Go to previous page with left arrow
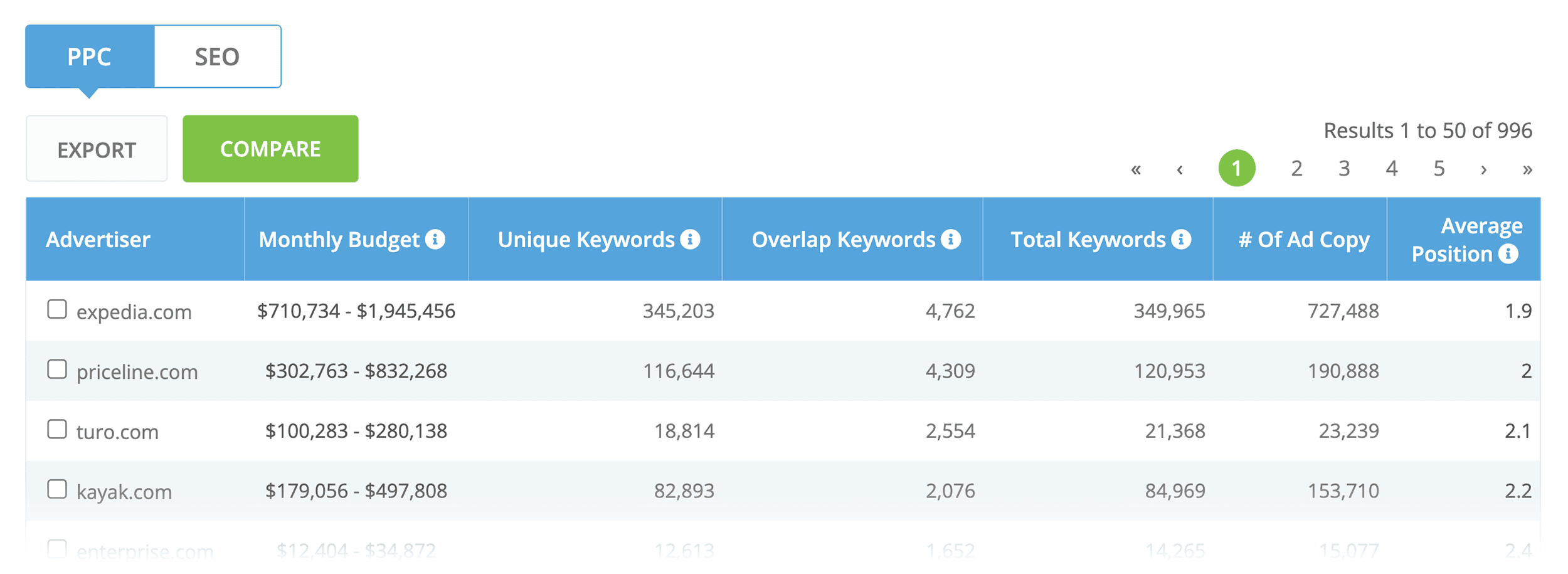 1180,169
